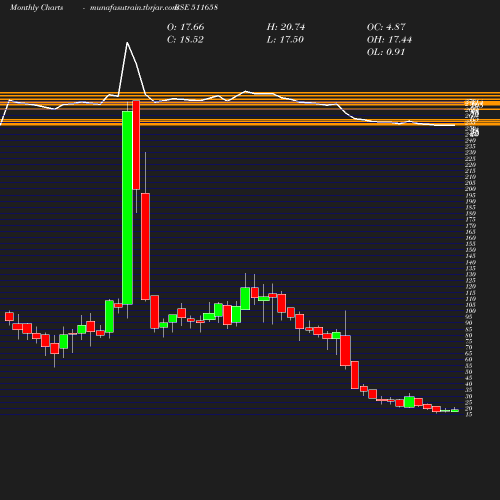
Task: Select the open value "O: 17.66"
Action: click(185, 27)
